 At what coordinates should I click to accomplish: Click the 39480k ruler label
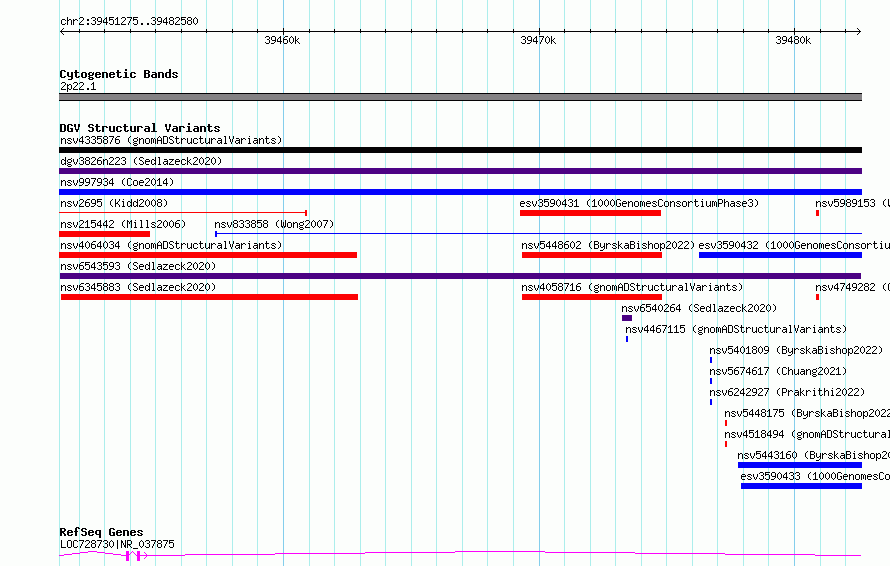coord(793,40)
